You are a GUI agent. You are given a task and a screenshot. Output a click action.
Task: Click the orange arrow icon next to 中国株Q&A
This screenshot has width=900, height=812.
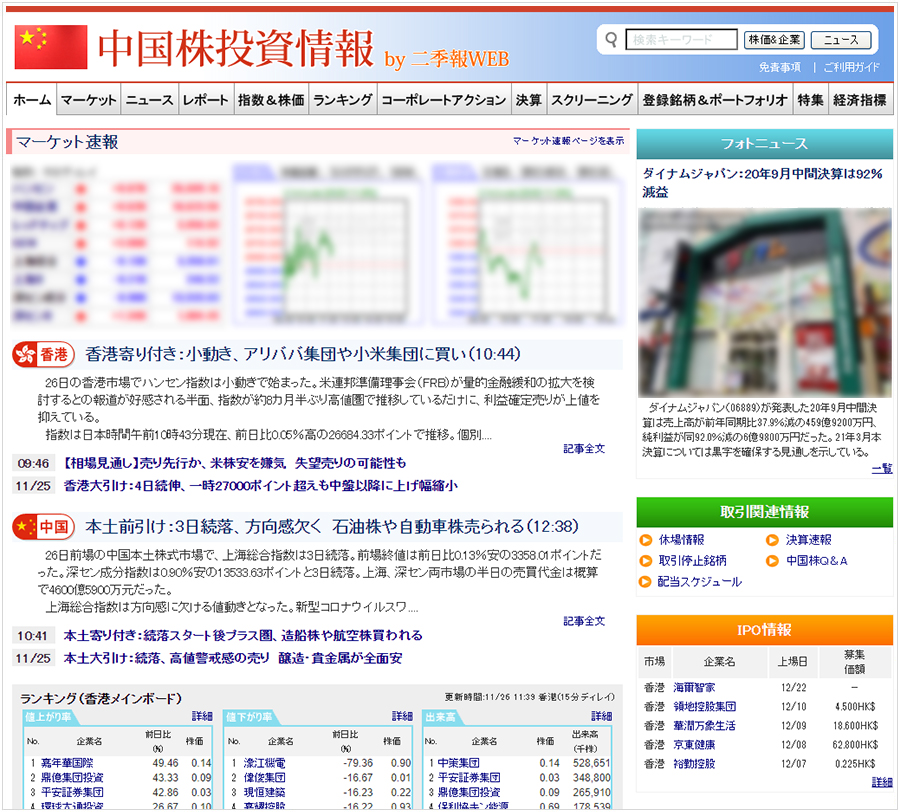click(x=772, y=561)
